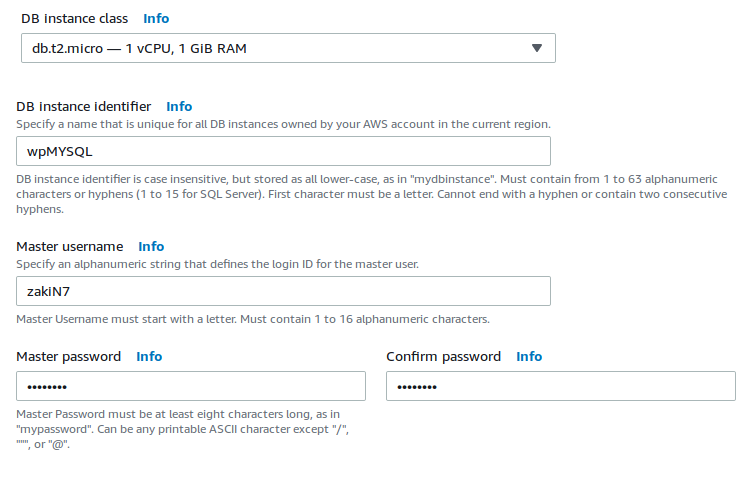Viewport: 748px width, 489px height.
Task: Click the dropdown arrow beside db.t2.micro
Action: 536,48
